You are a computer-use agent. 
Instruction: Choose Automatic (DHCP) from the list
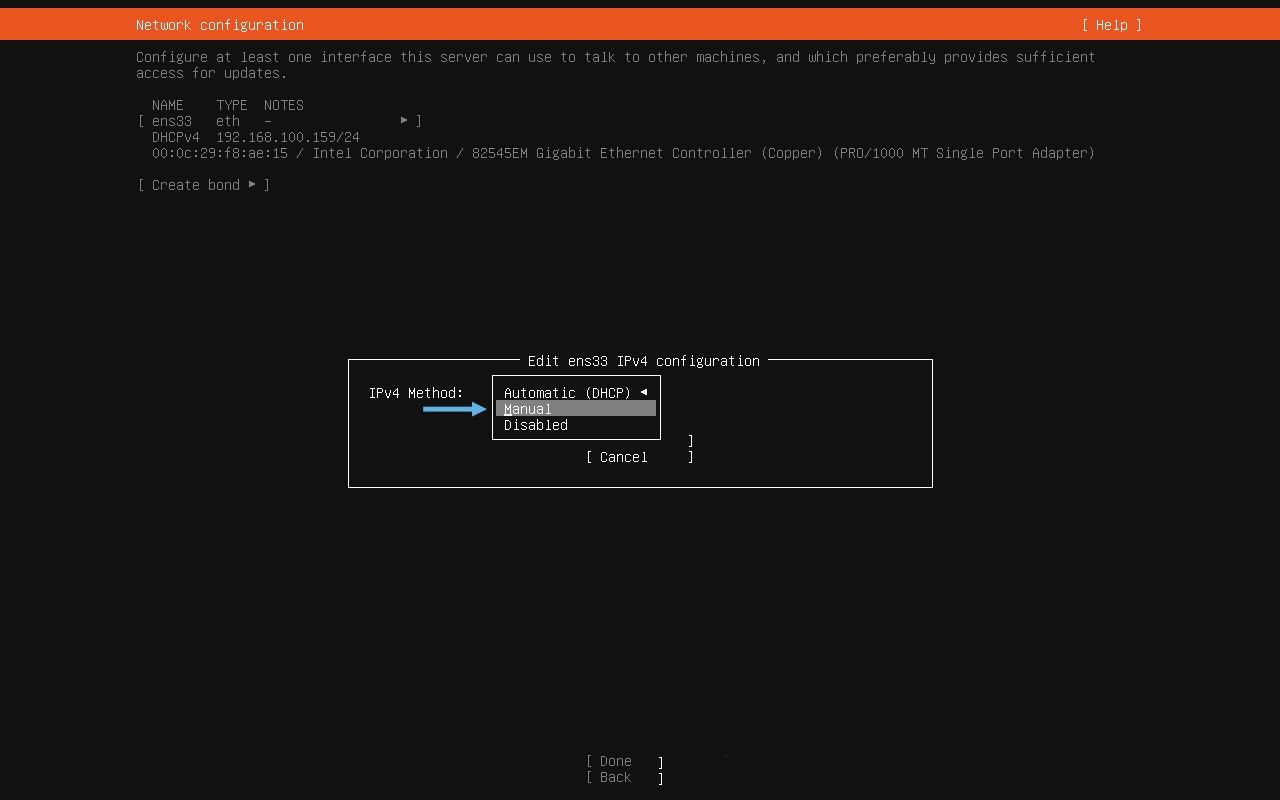coord(568,392)
